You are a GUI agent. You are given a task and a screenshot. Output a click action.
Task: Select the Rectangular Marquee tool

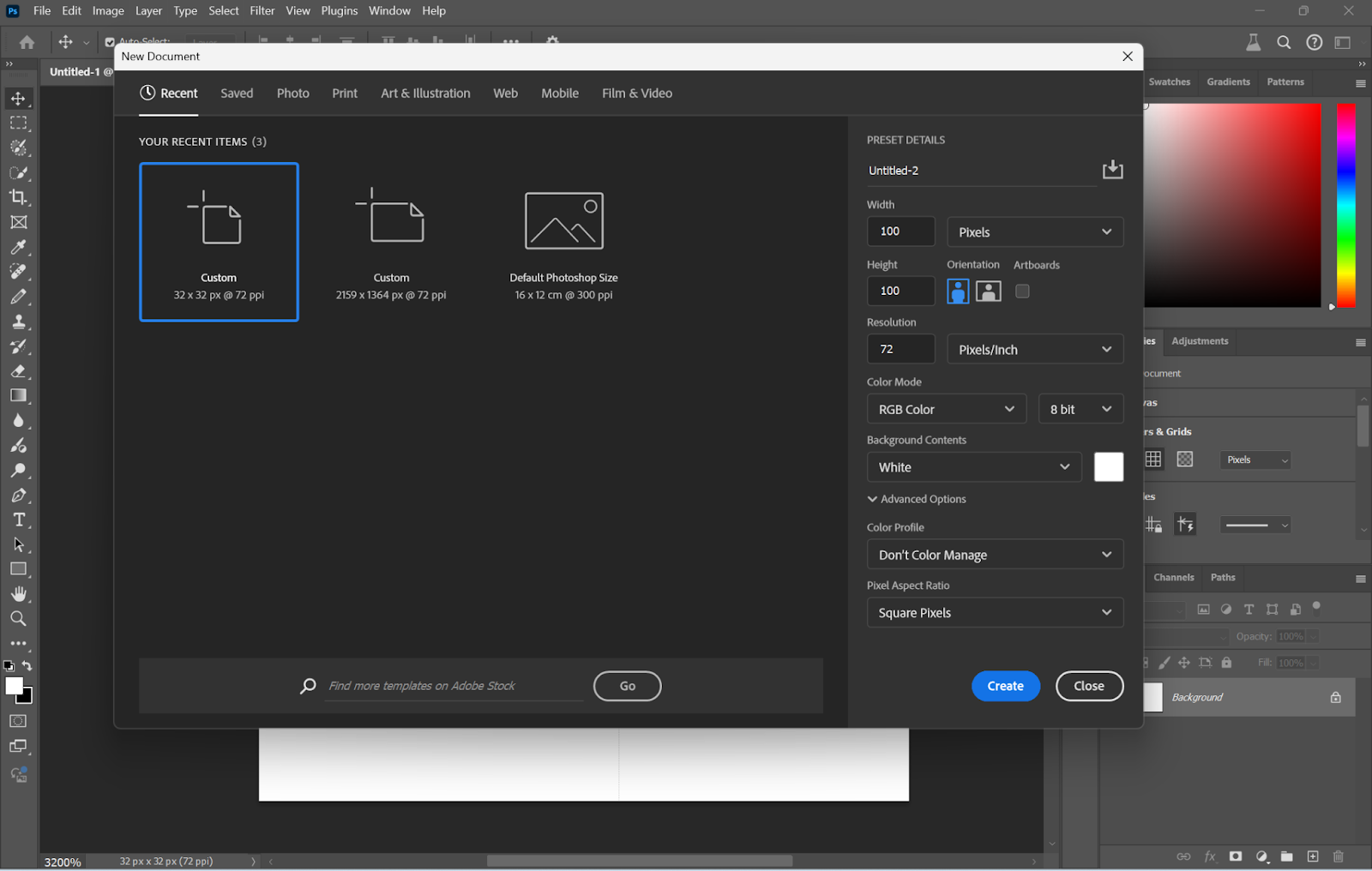(x=18, y=123)
